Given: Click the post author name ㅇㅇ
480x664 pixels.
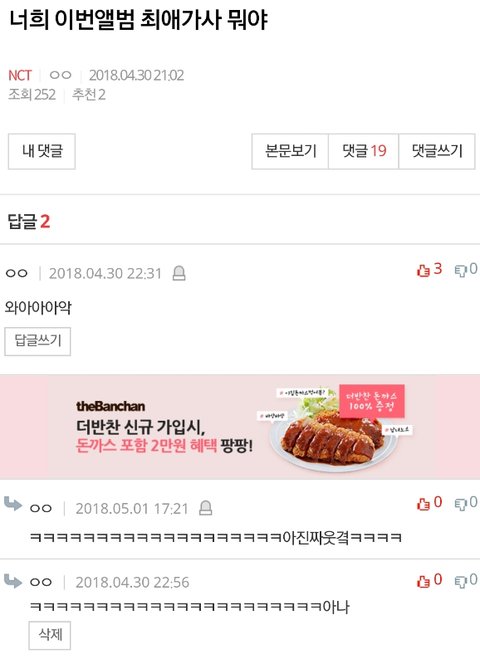Looking at the screenshot, I should tap(60, 75).
